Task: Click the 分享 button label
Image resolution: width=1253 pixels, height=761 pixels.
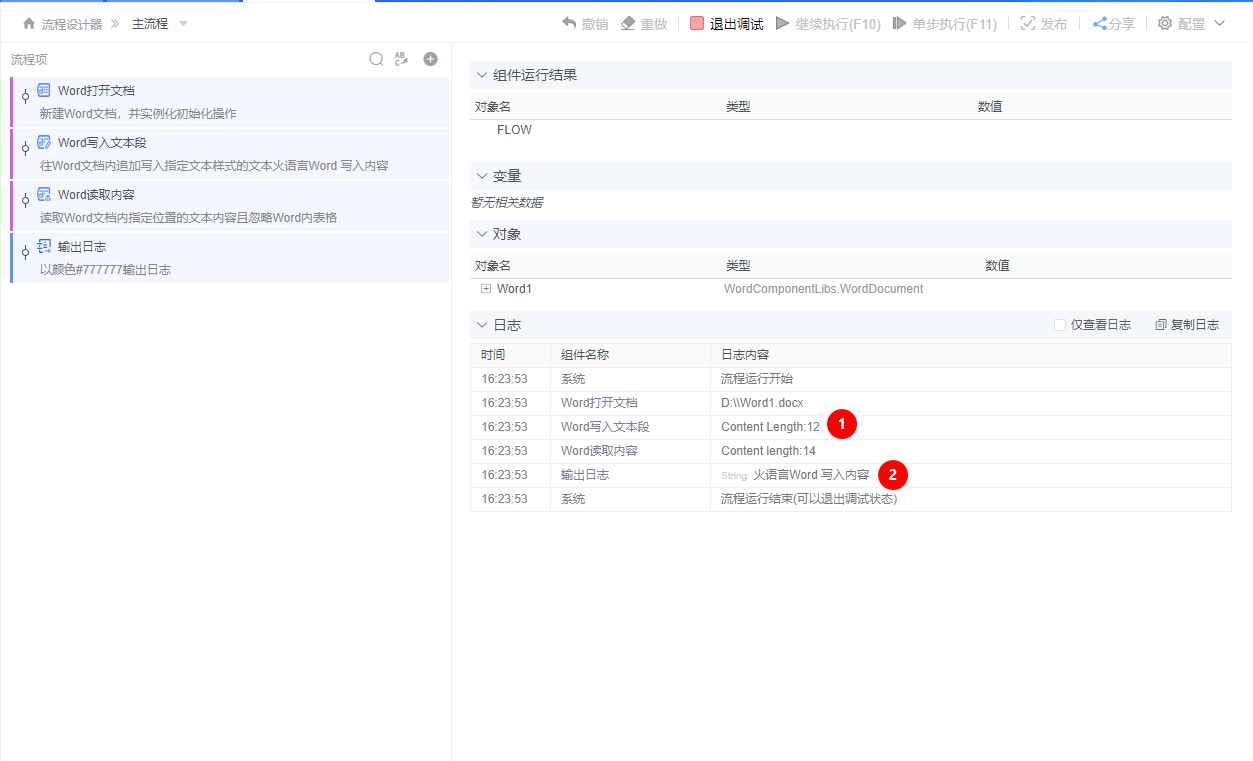Action: 1122,24
